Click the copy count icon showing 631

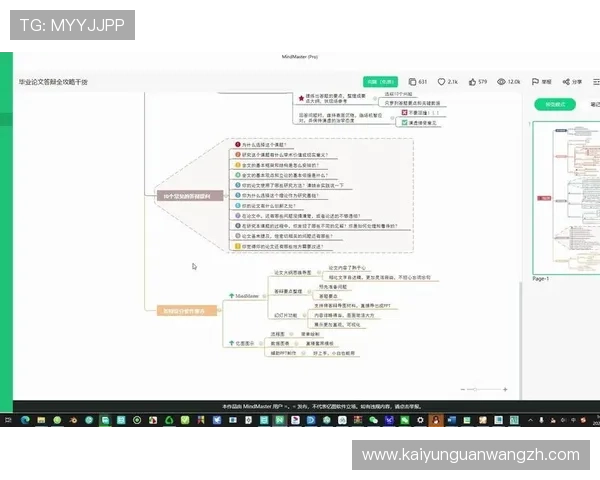point(411,81)
